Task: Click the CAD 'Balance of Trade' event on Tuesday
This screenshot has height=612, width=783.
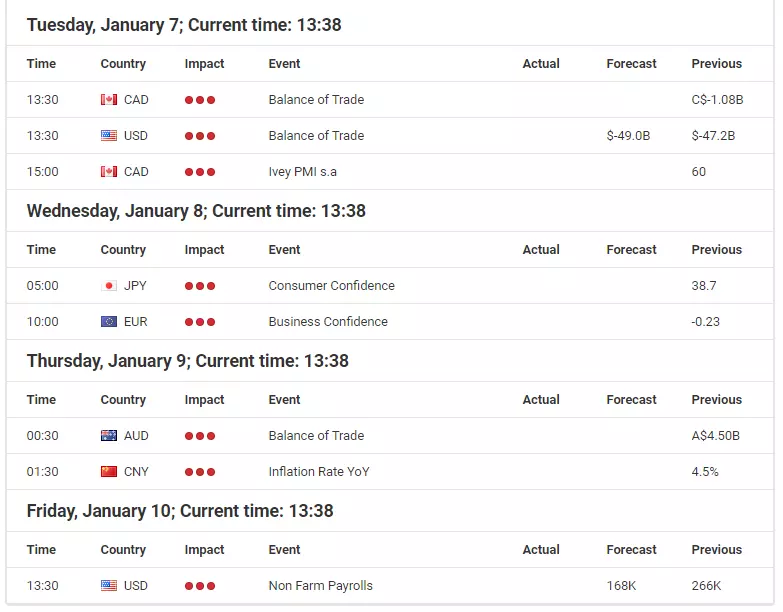Action: [x=317, y=100]
